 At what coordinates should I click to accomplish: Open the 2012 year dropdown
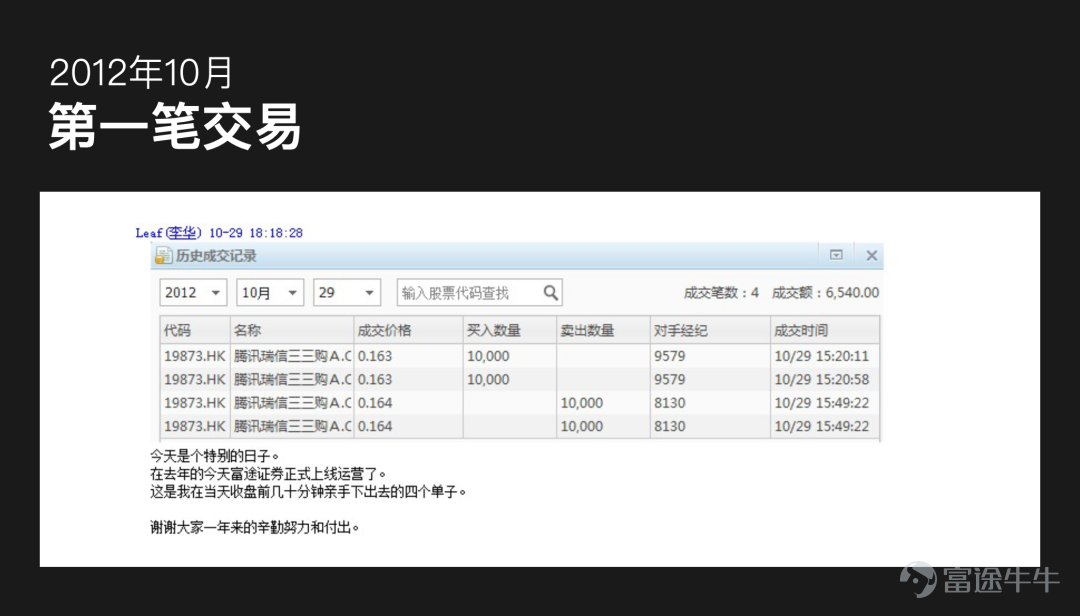pos(193,293)
